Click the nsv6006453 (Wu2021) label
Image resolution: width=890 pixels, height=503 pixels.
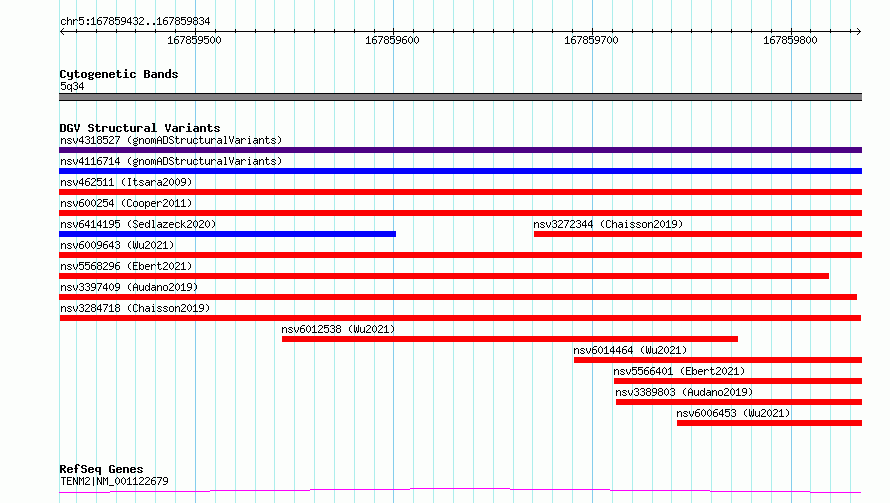pyautogui.click(x=733, y=413)
